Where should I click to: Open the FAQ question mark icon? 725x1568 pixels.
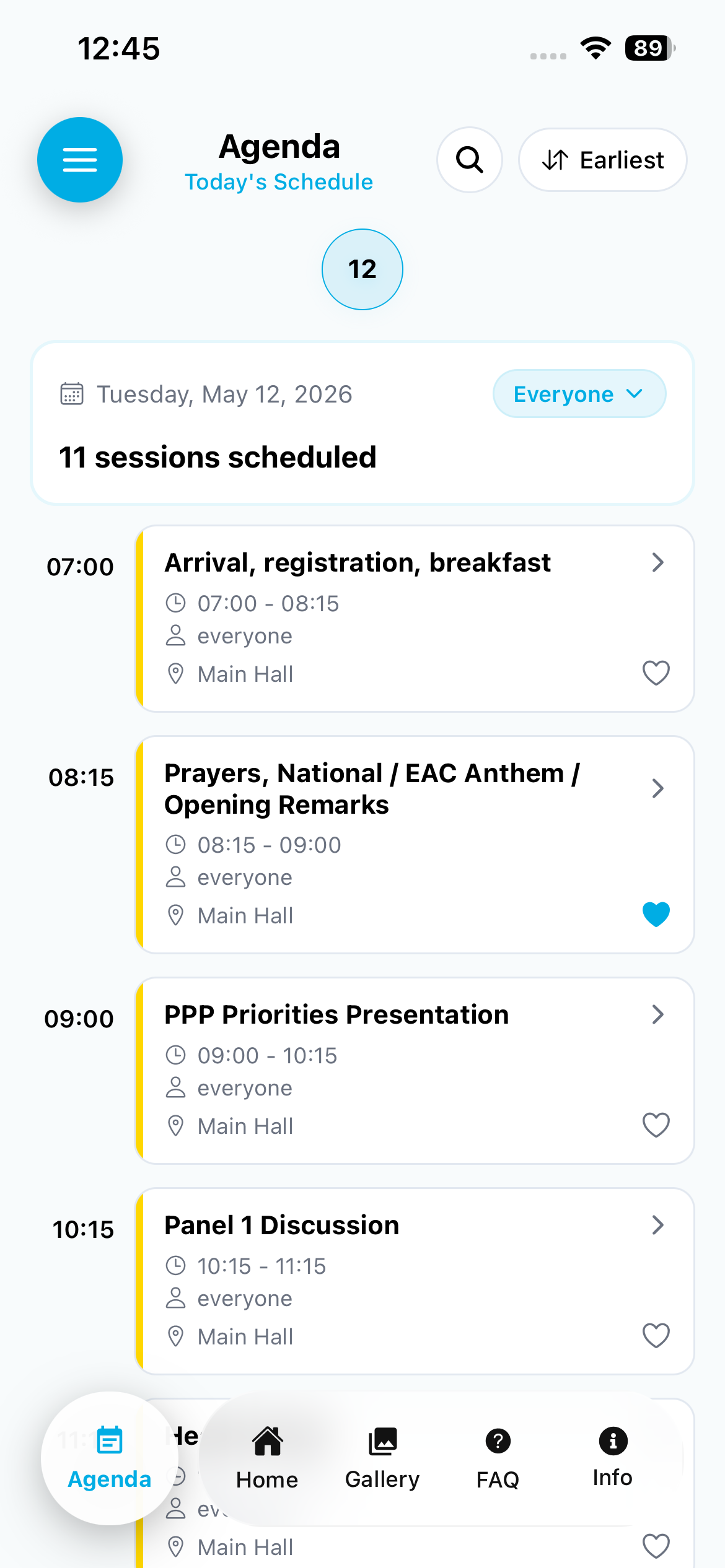pos(498,1441)
